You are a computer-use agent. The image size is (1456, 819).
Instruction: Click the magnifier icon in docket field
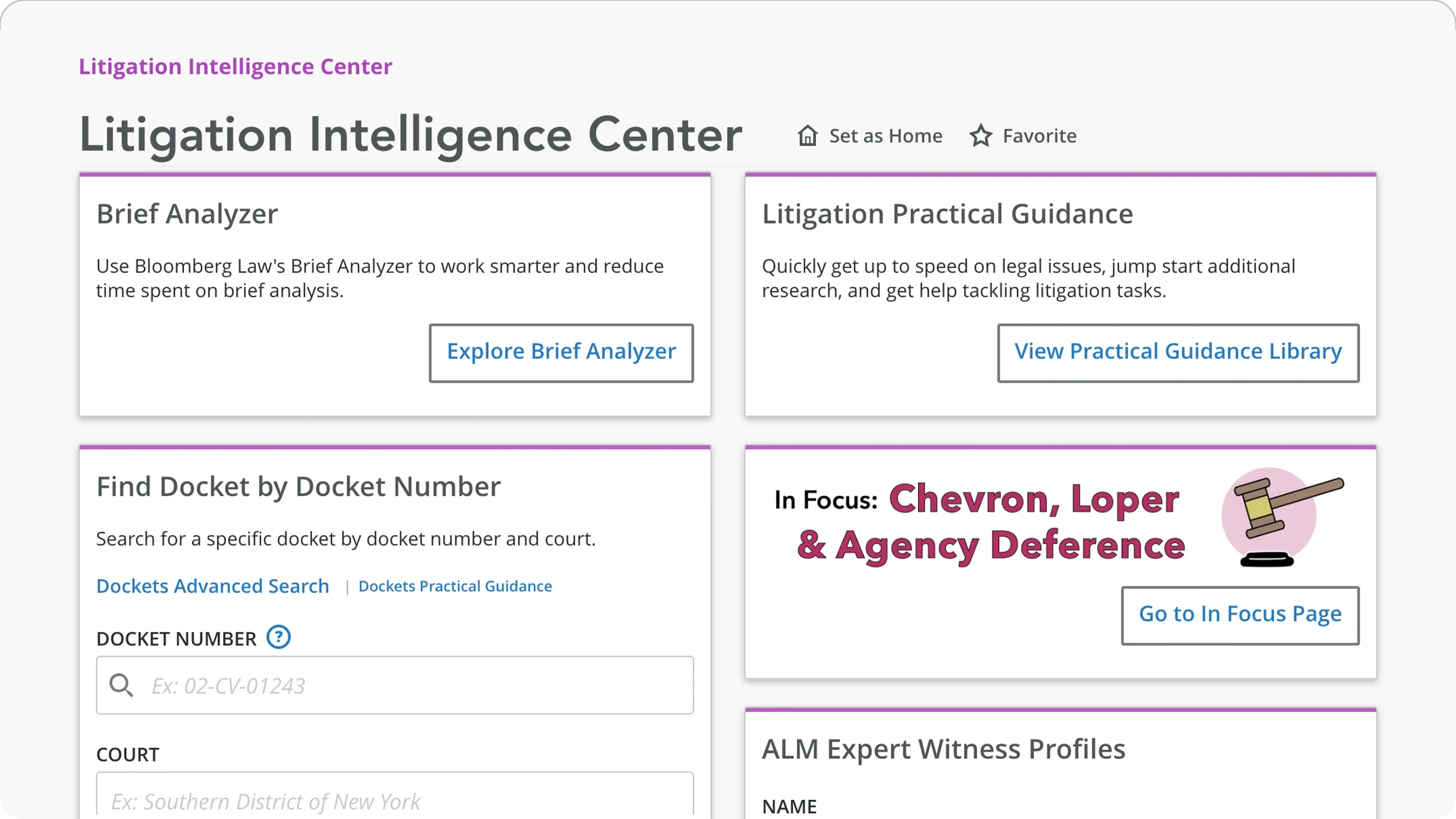(121, 685)
